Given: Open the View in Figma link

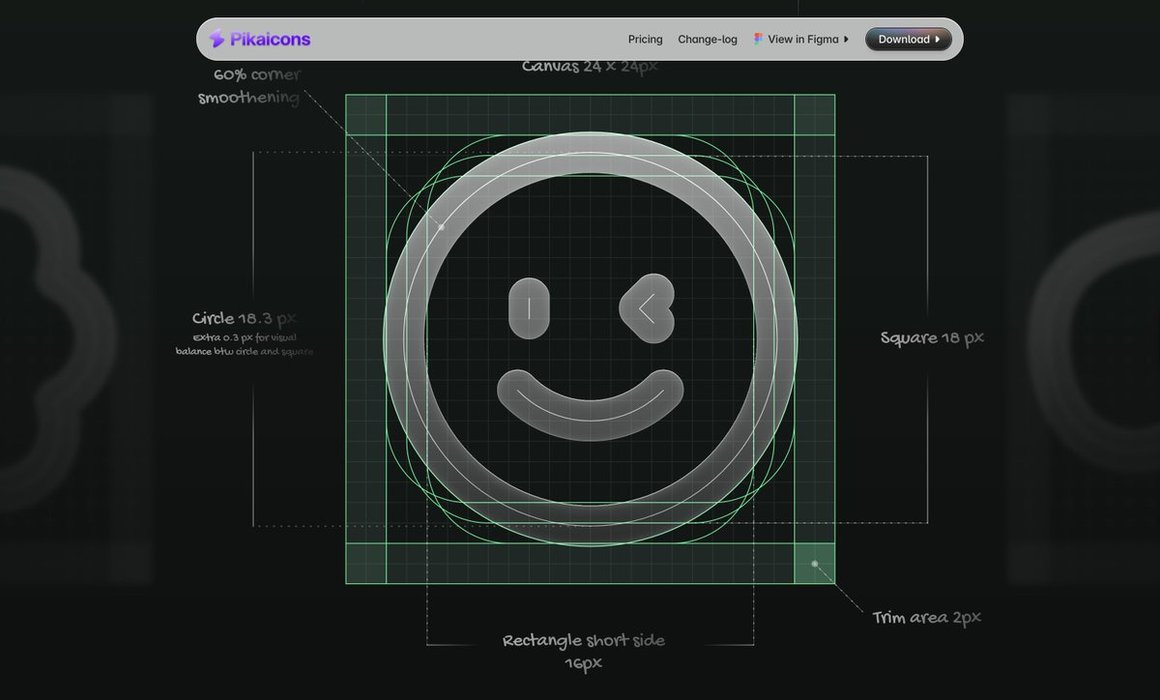Looking at the screenshot, I should (801, 39).
